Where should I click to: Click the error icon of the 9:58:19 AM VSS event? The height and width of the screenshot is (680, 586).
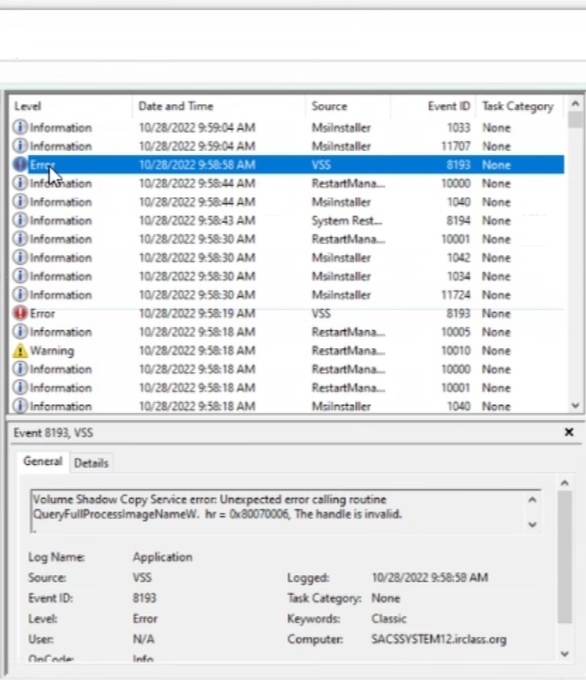tap(20, 313)
